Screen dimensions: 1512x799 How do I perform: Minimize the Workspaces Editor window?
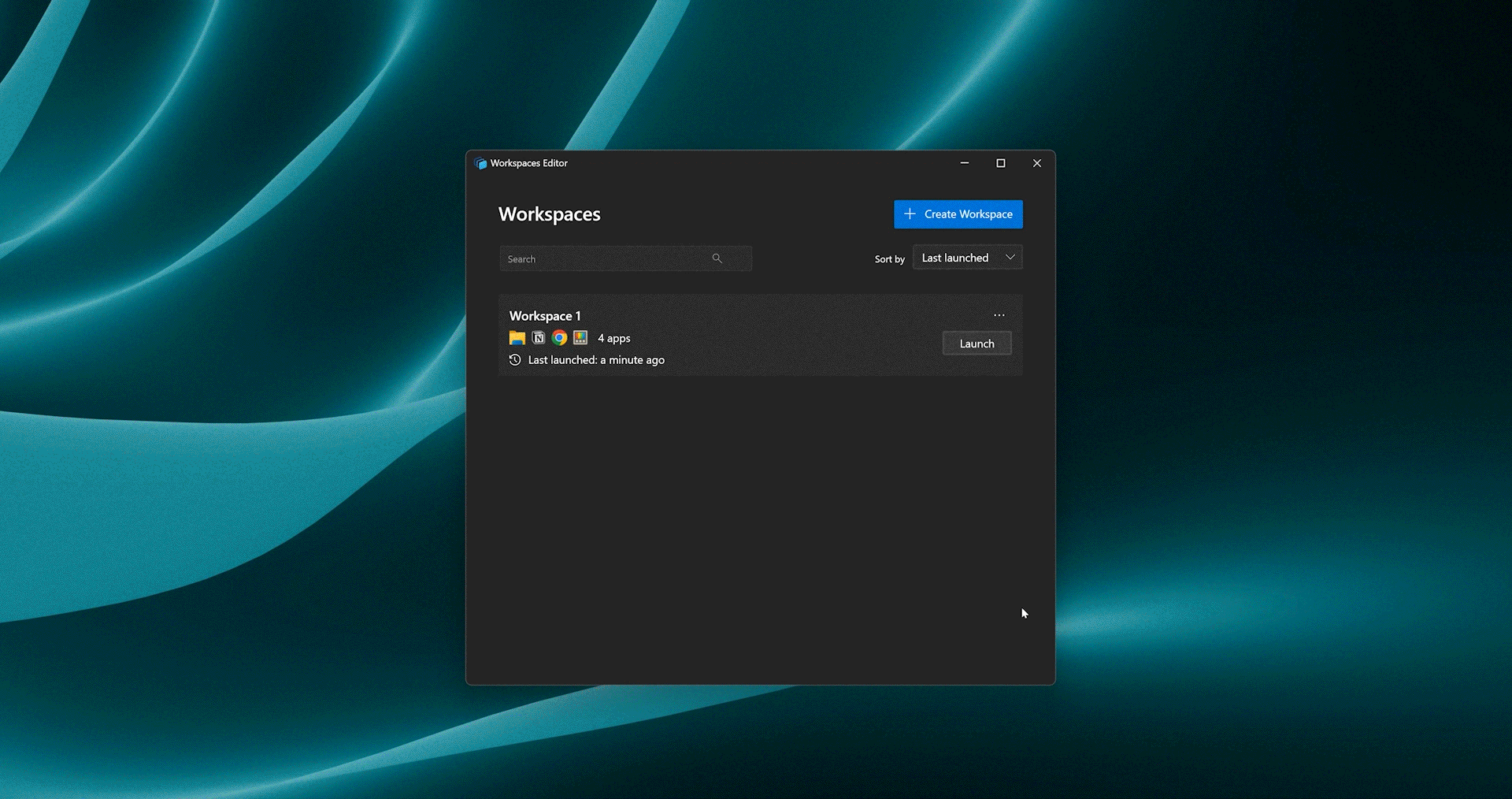964,163
